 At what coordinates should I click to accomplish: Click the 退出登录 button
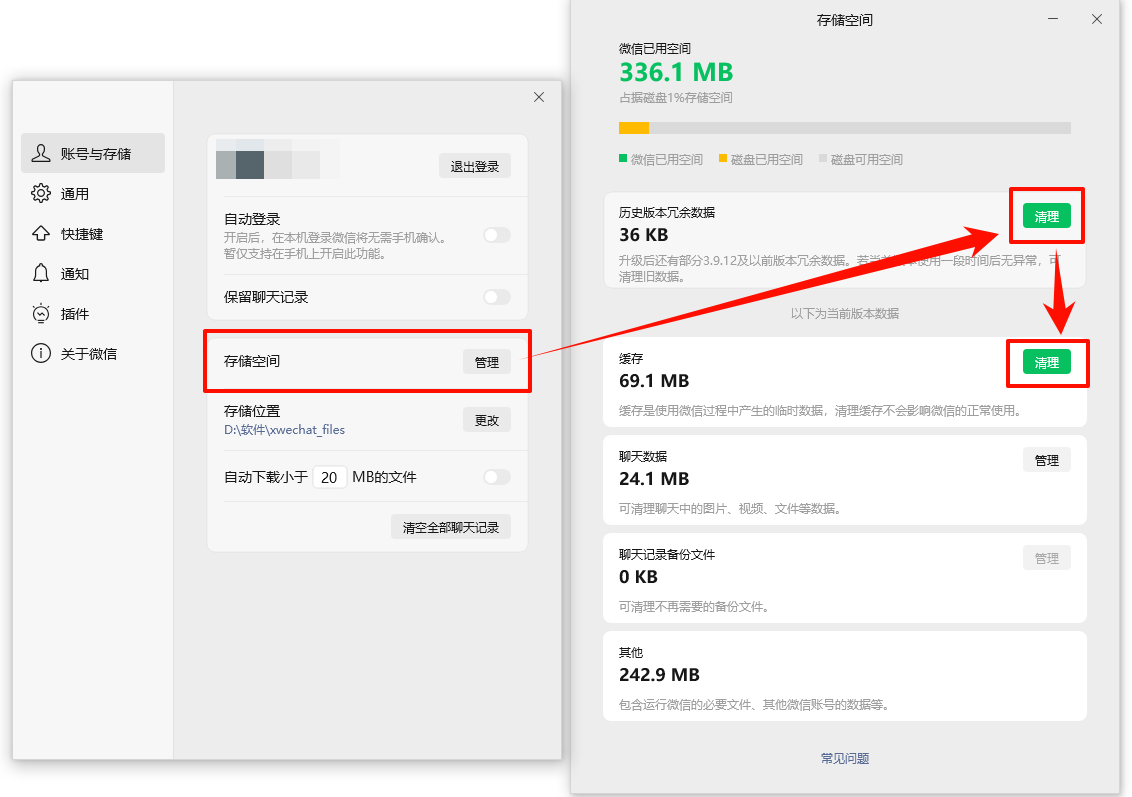tap(474, 166)
